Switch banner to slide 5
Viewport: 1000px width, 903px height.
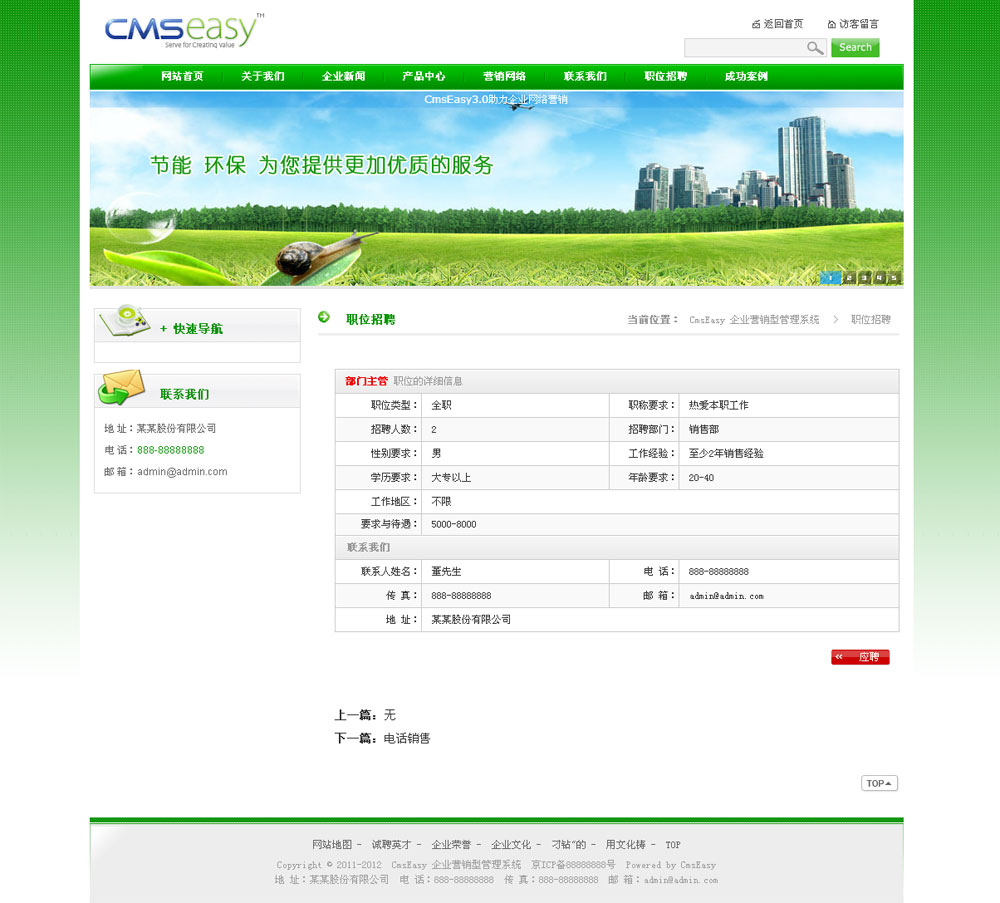[893, 278]
